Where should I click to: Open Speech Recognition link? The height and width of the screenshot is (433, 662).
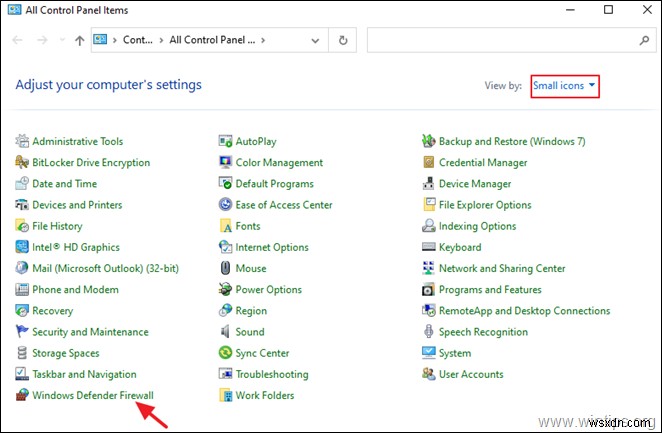tap(483, 332)
